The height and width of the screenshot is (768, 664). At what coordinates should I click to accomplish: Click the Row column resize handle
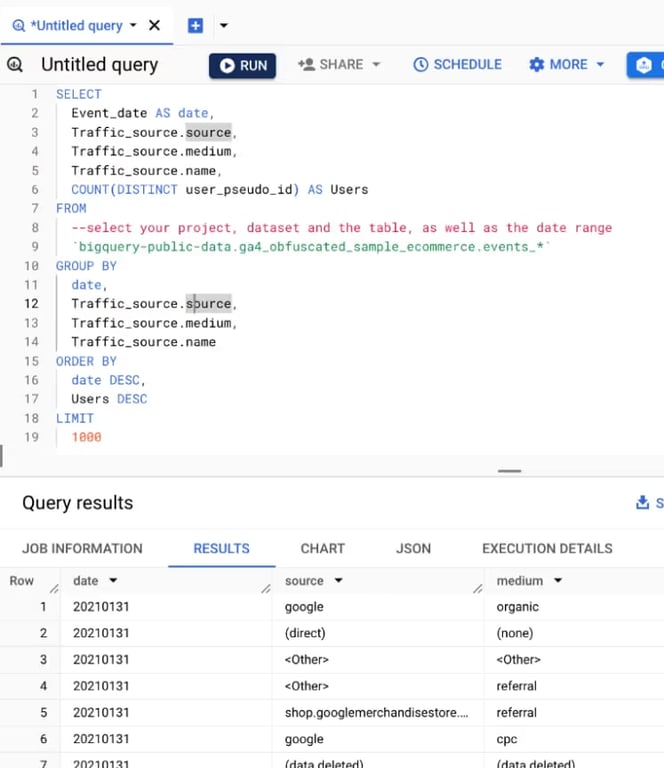click(54, 588)
